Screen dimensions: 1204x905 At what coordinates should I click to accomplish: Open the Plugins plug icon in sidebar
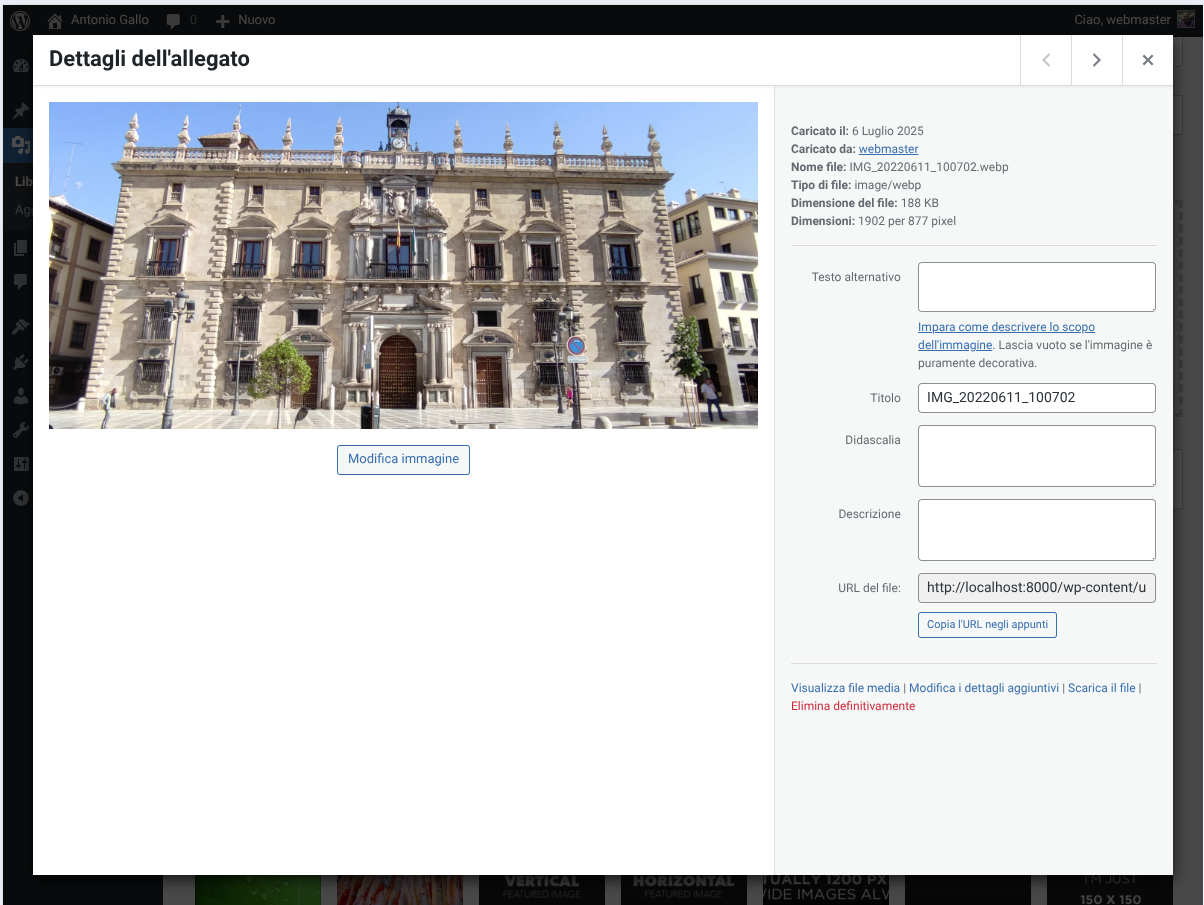click(x=20, y=361)
